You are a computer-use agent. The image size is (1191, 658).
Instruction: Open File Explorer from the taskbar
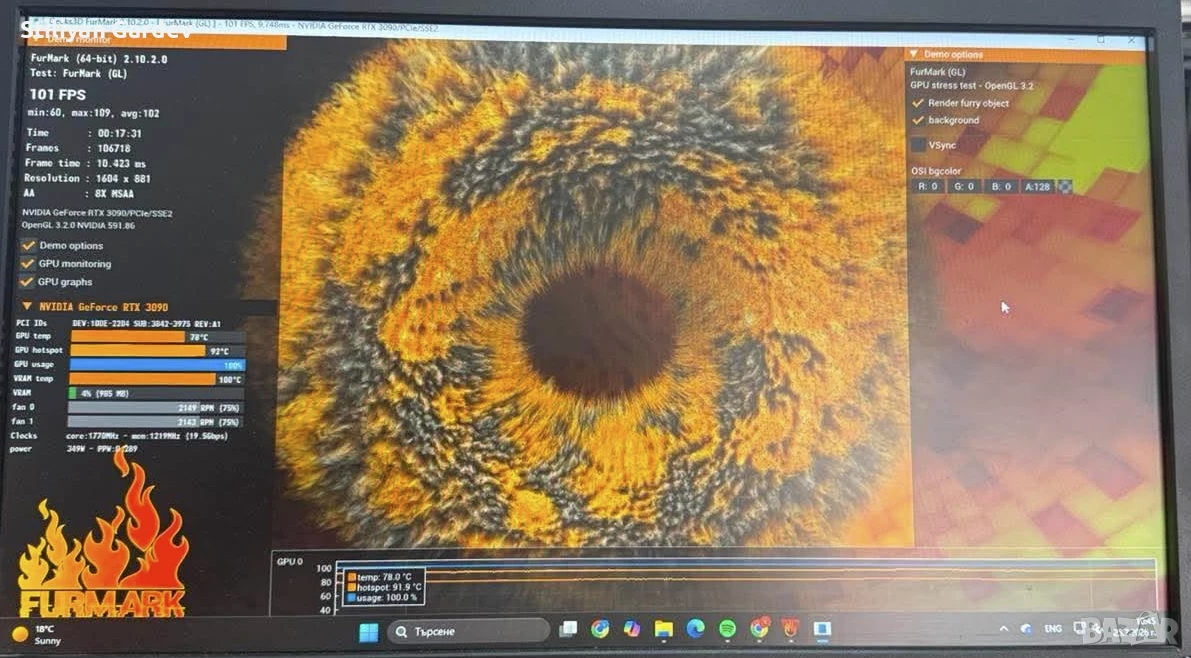click(x=663, y=629)
